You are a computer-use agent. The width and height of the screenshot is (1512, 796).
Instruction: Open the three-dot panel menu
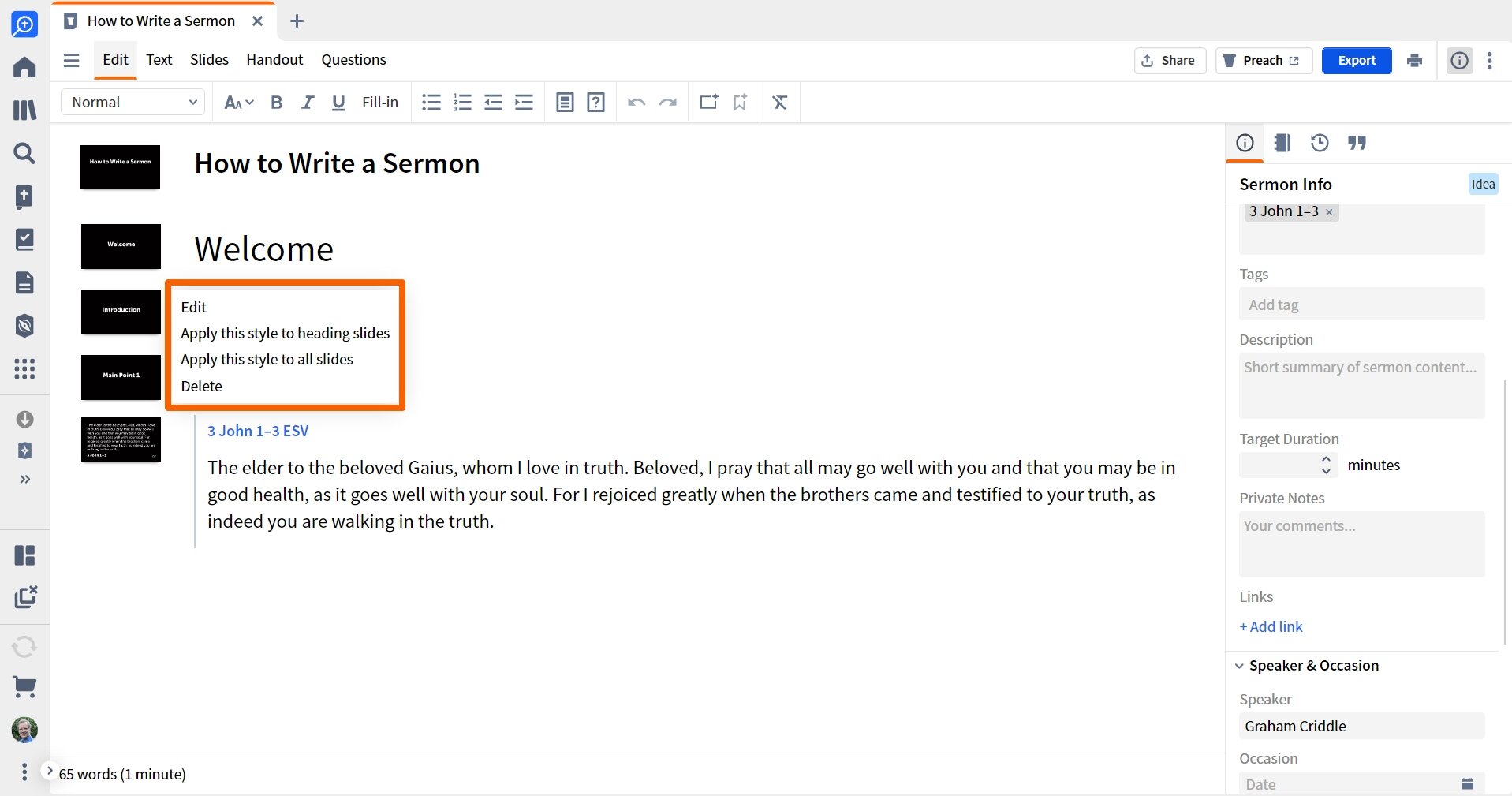pyautogui.click(x=1489, y=61)
